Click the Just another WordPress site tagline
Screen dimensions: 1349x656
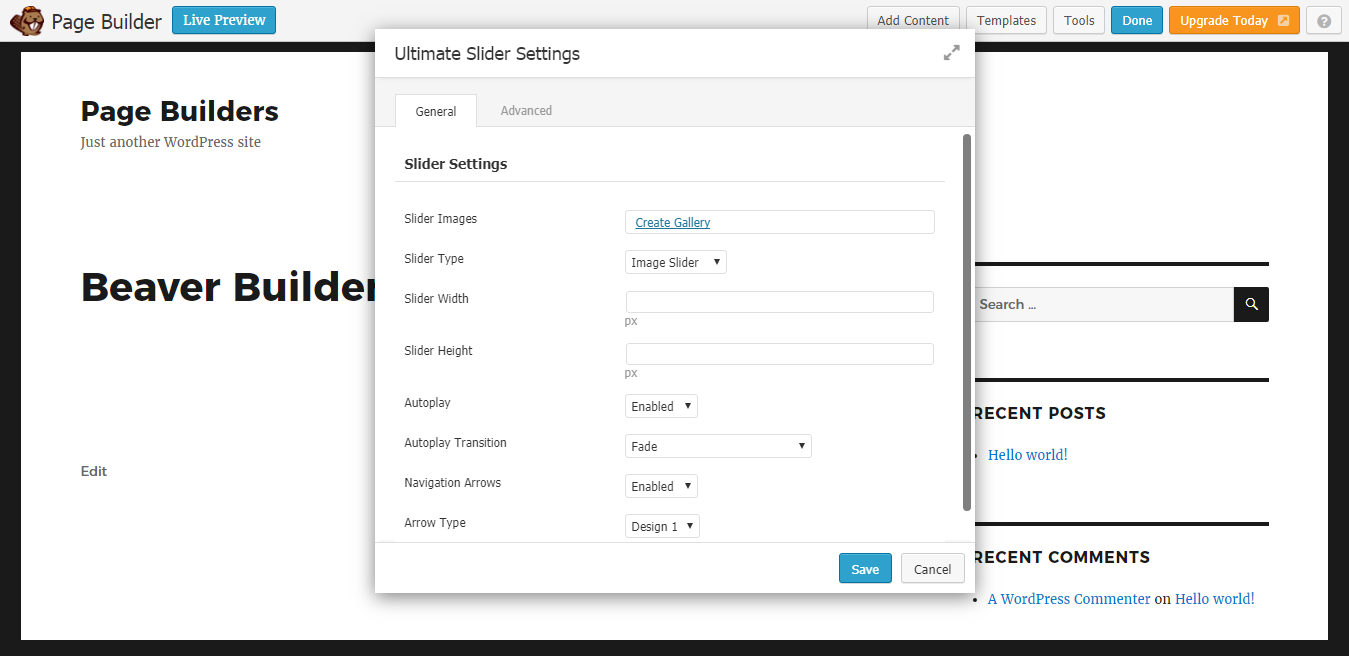pos(171,142)
